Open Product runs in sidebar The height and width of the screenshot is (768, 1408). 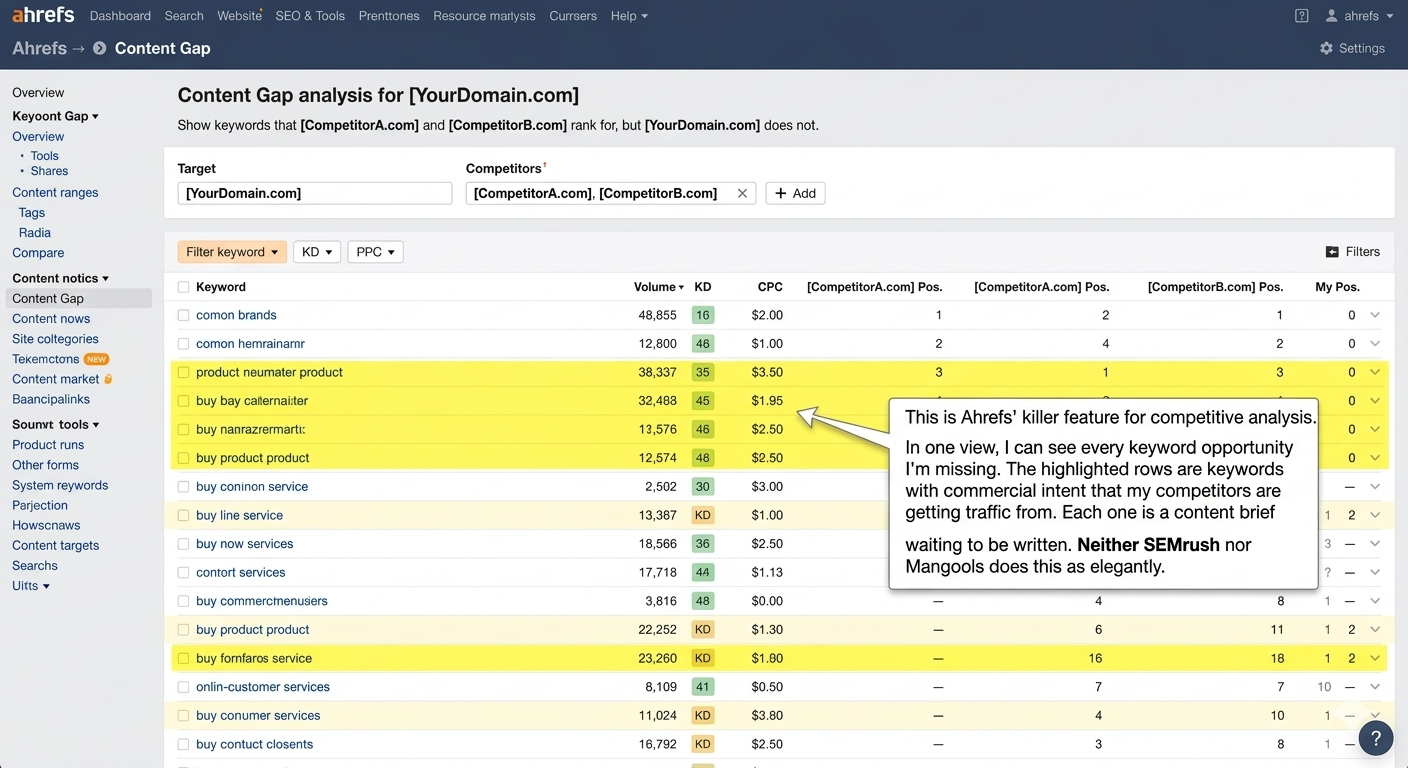coord(48,445)
